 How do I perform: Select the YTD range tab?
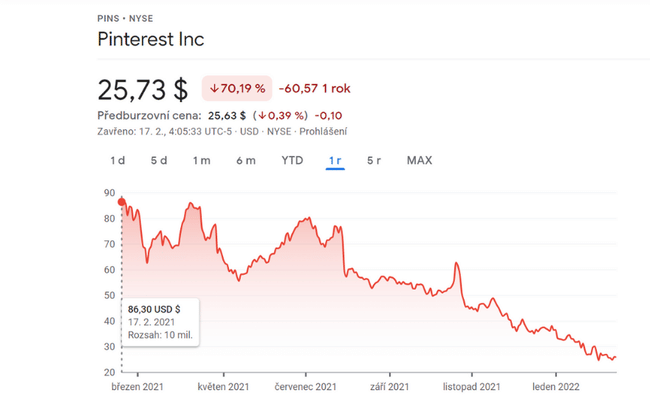coord(292,160)
